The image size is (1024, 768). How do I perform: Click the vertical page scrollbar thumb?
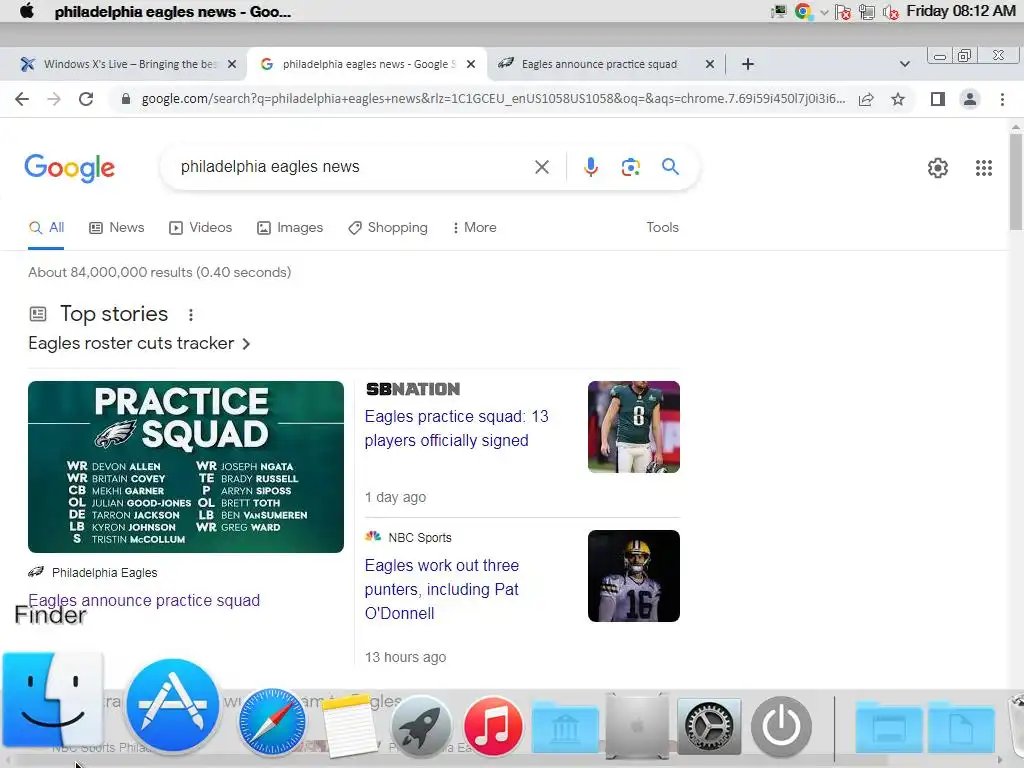(1016, 182)
